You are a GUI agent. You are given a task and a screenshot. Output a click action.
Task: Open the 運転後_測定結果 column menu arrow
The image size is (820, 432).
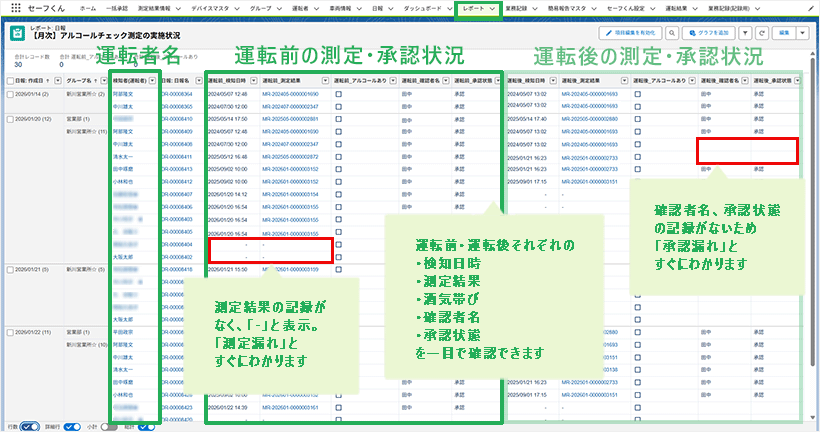(x=624, y=81)
